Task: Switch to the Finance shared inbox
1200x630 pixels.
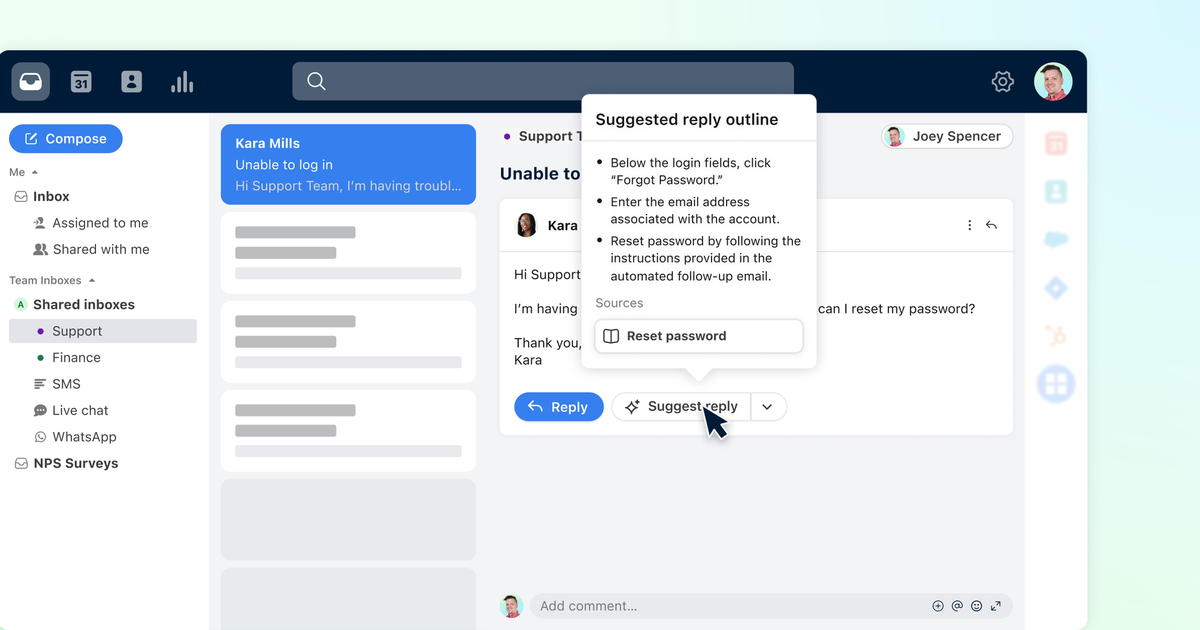Action: 75,357
